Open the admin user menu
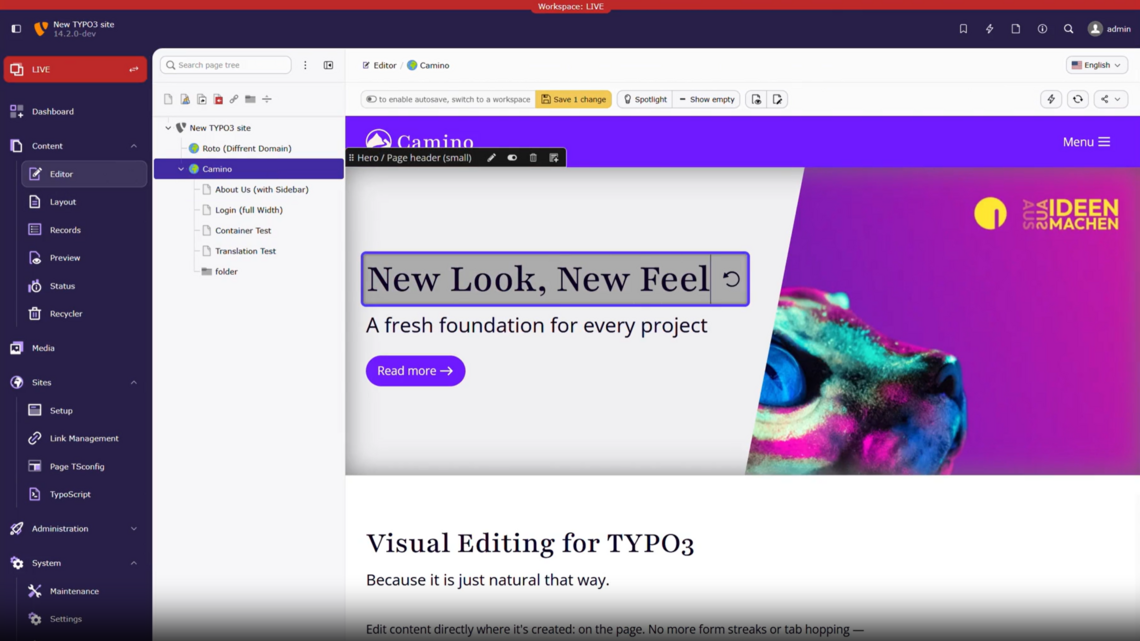 point(1109,29)
